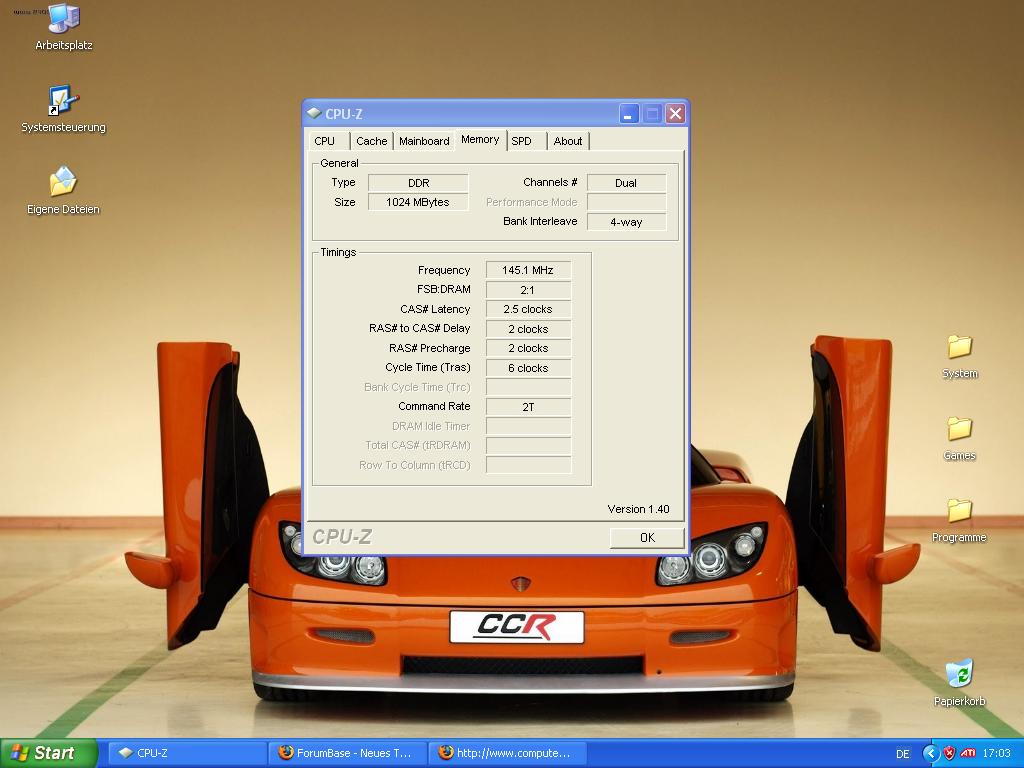Click the Bank Interleave value 4-way
This screenshot has width=1024, height=768.
(626, 222)
